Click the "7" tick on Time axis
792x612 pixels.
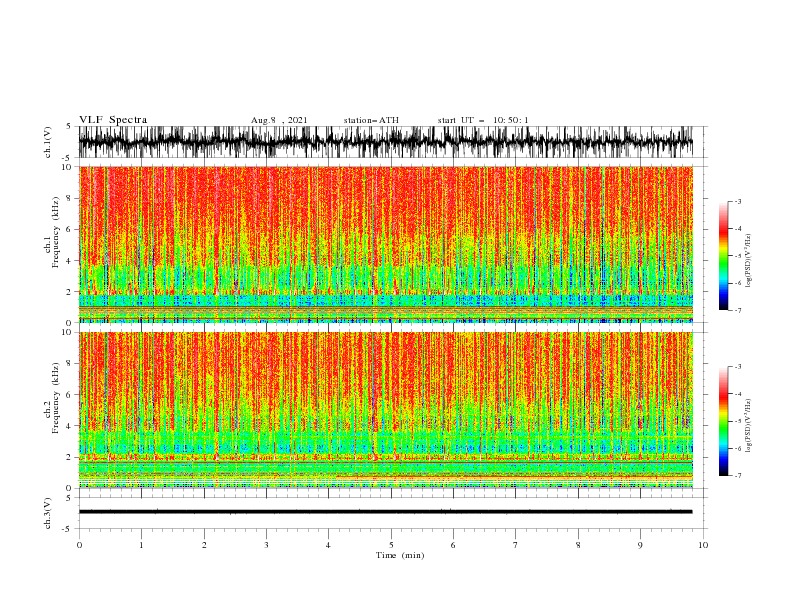tap(516, 545)
